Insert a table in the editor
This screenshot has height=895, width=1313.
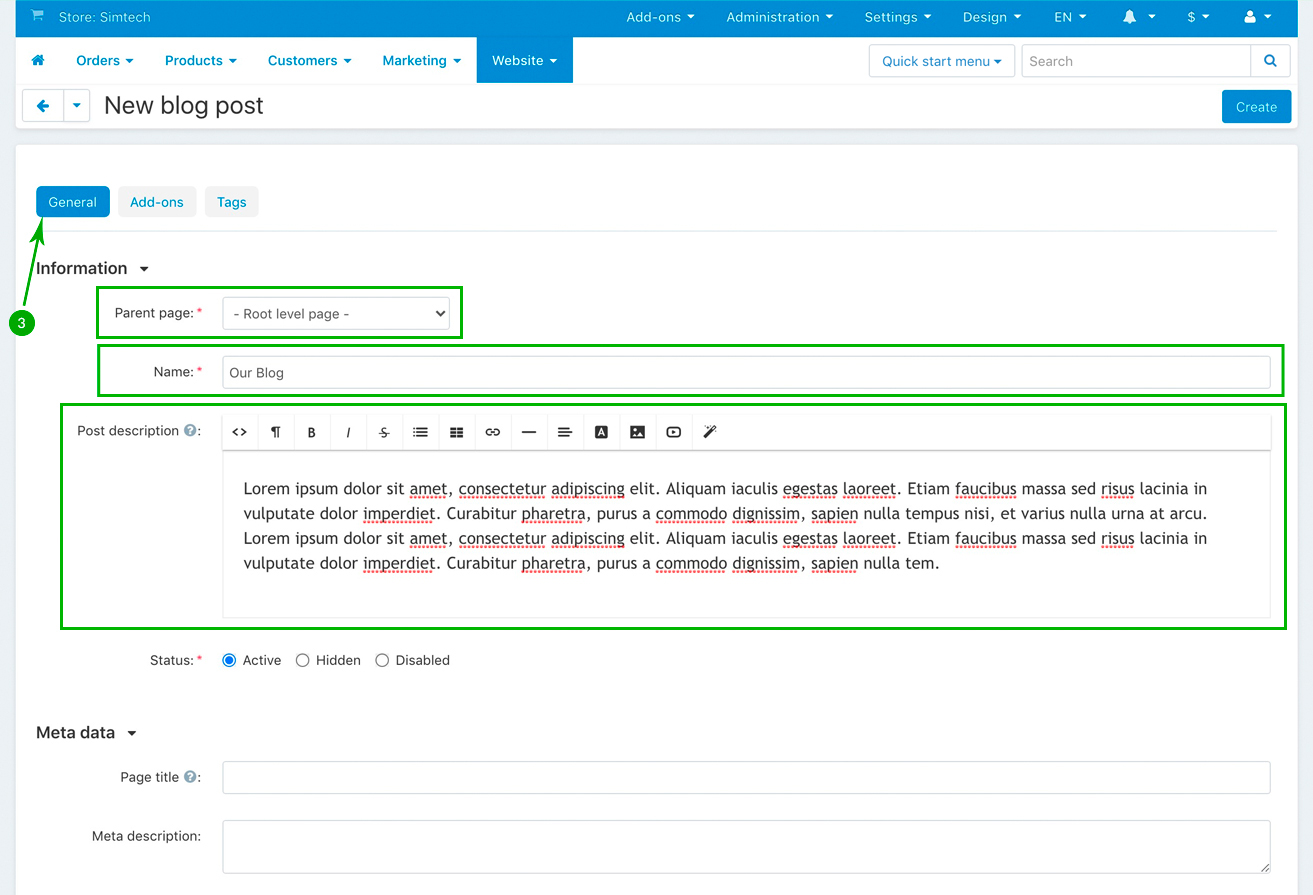[456, 432]
